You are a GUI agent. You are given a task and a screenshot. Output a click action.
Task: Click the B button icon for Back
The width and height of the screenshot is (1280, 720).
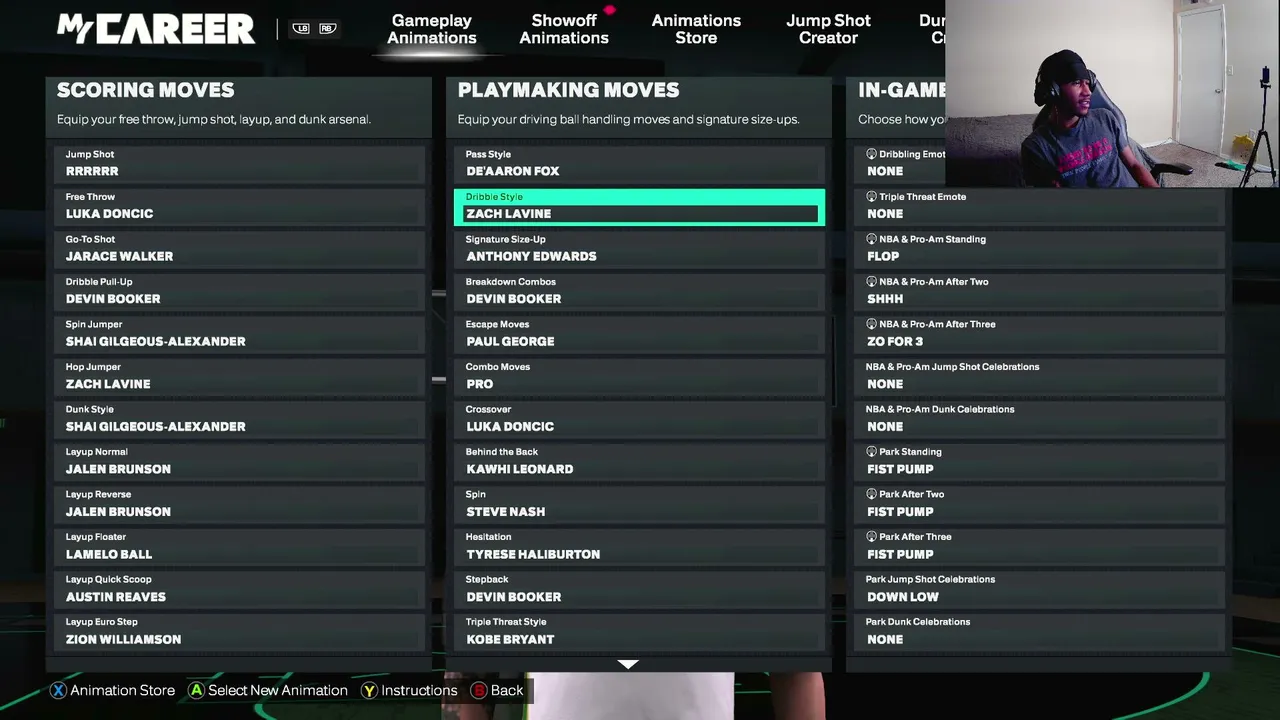pos(479,690)
